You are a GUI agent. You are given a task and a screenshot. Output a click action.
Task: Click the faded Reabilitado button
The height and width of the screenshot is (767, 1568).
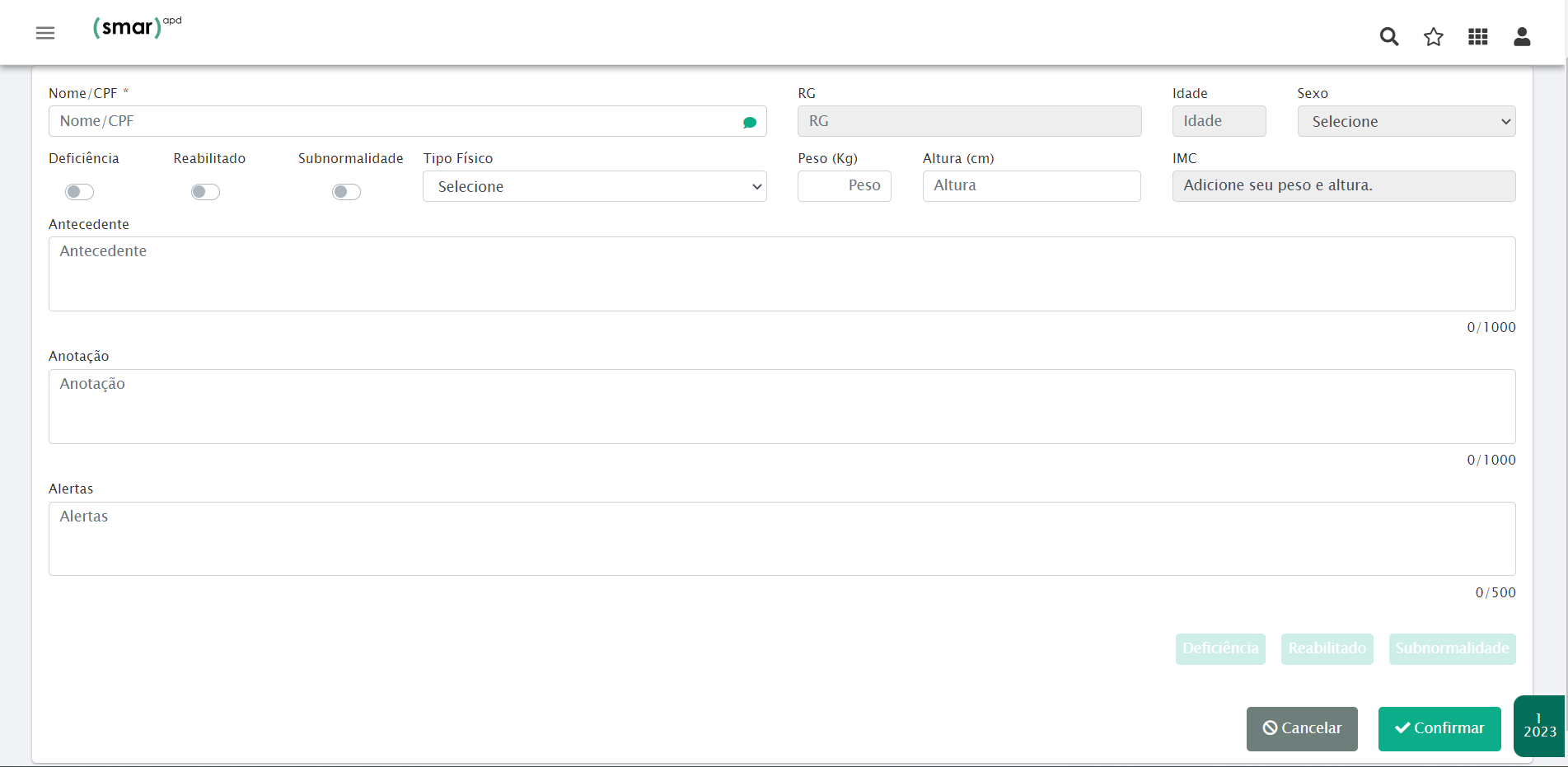pyautogui.click(x=1327, y=648)
